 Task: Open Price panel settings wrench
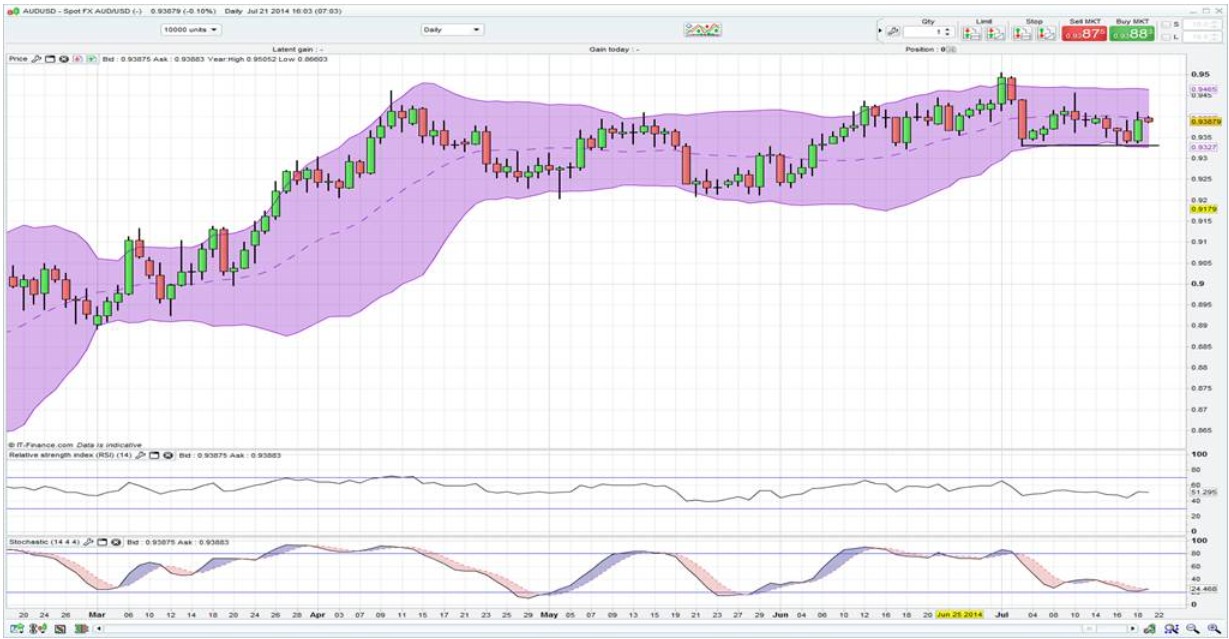(37, 59)
